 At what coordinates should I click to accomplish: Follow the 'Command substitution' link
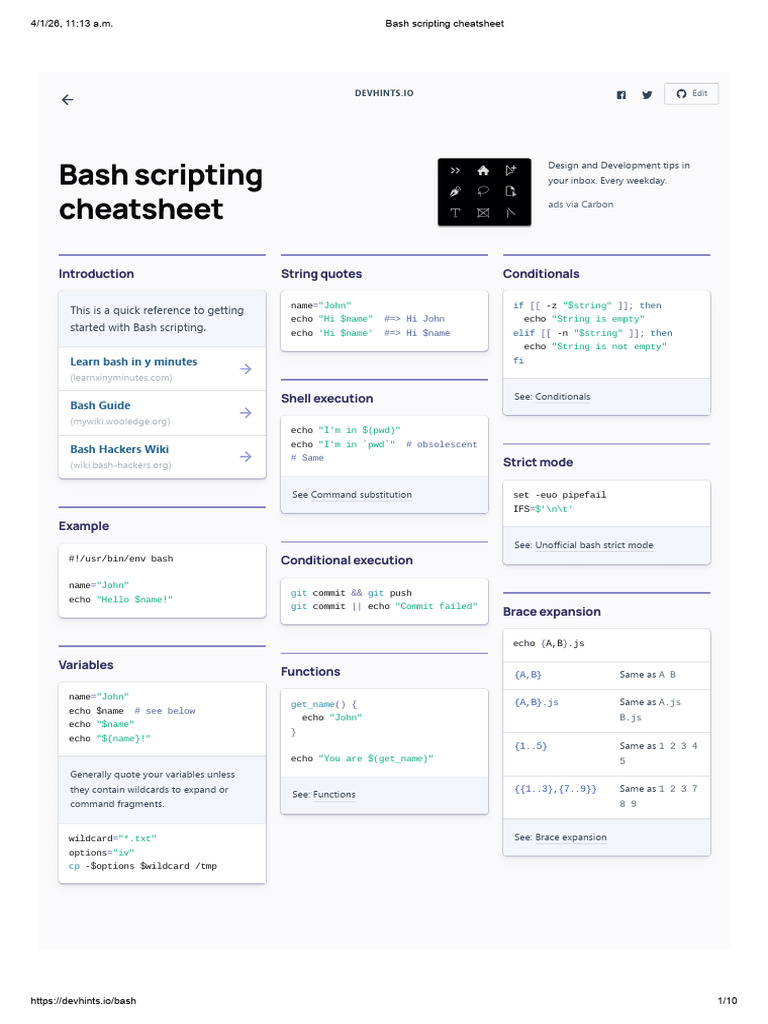361,494
